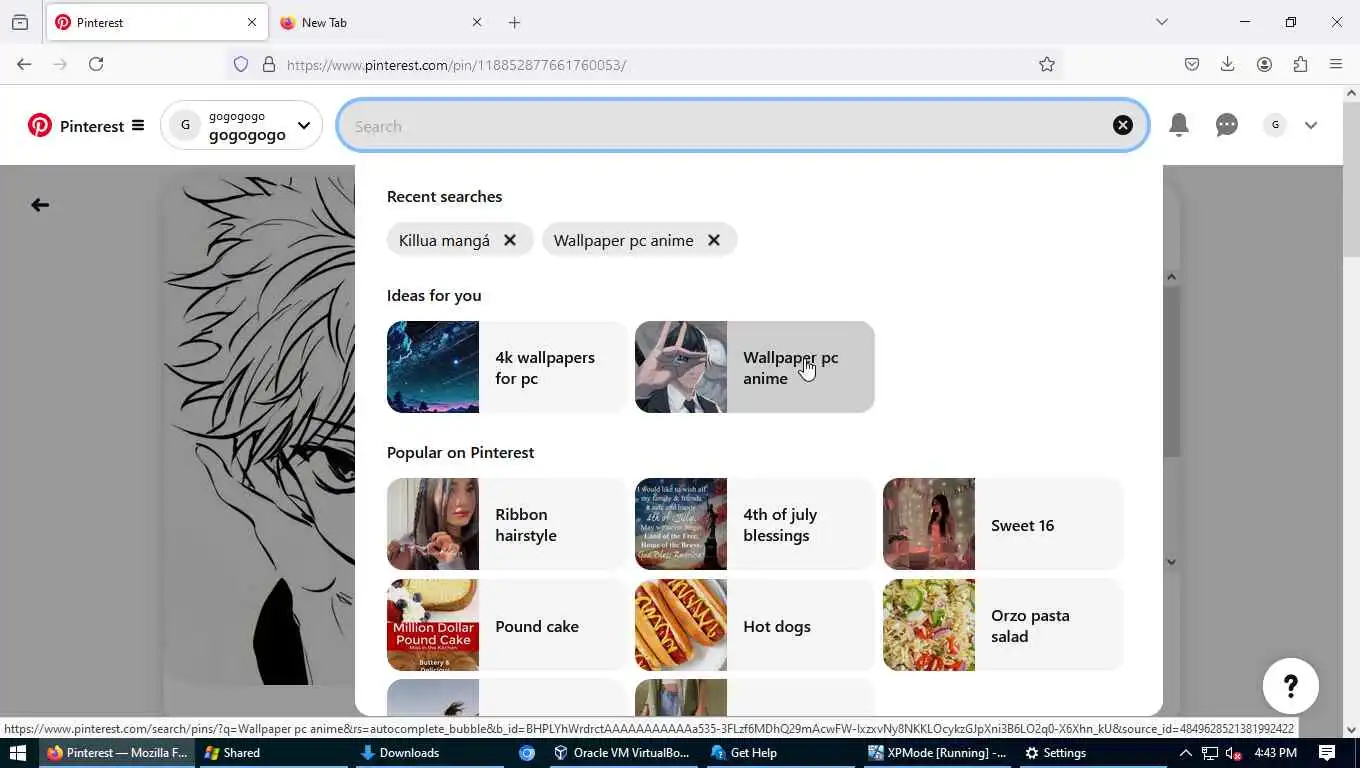
Task: Show hidden system tray icons
Action: coord(1185,753)
